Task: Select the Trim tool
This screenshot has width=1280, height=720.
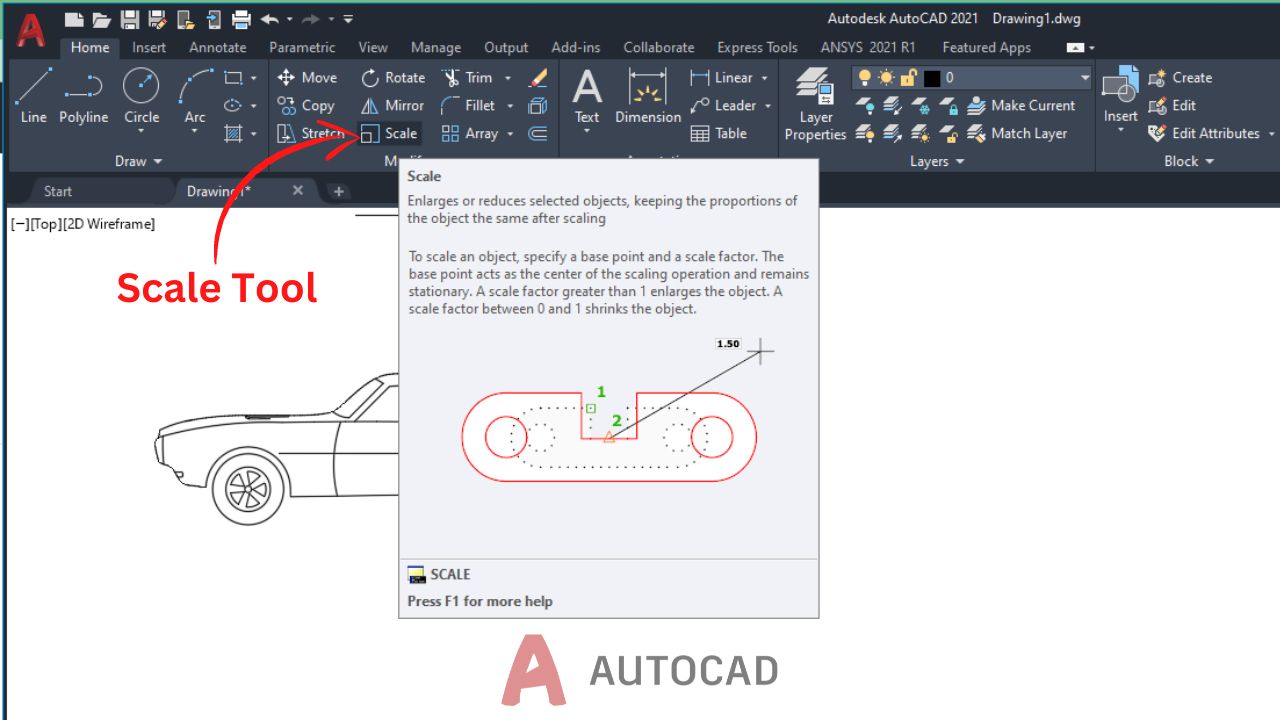Action: click(x=466, y=77)
